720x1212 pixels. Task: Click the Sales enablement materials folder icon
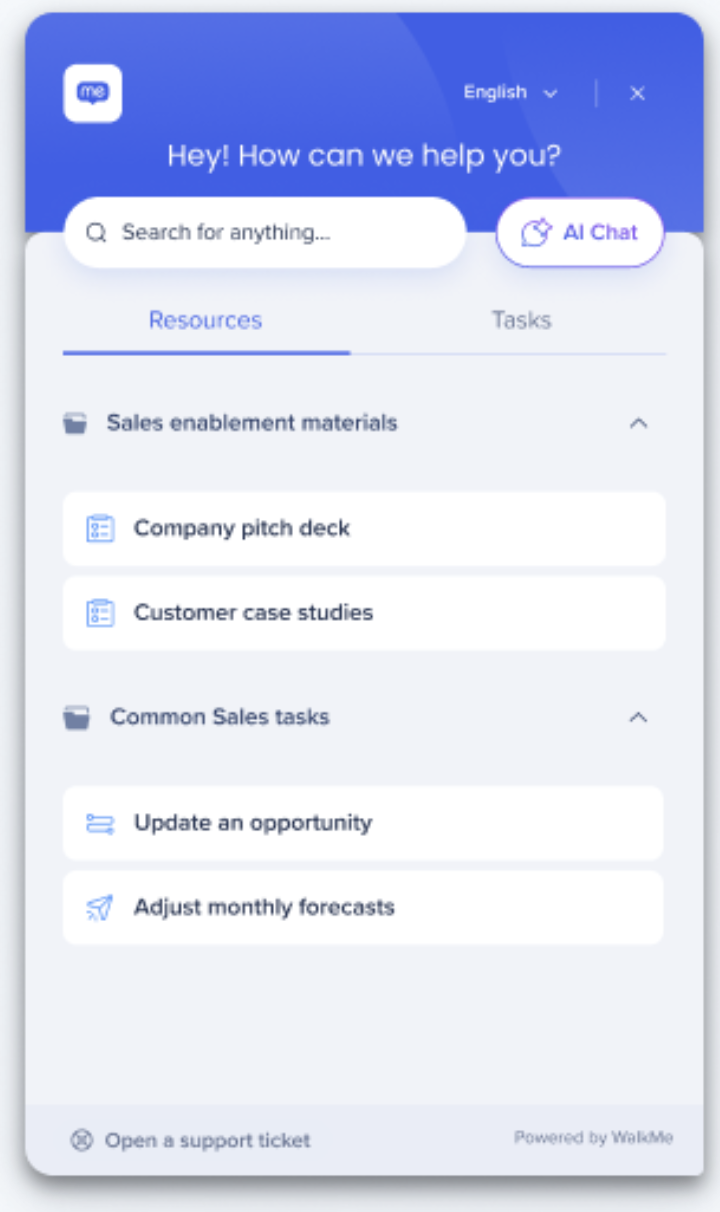click(75, 423)
